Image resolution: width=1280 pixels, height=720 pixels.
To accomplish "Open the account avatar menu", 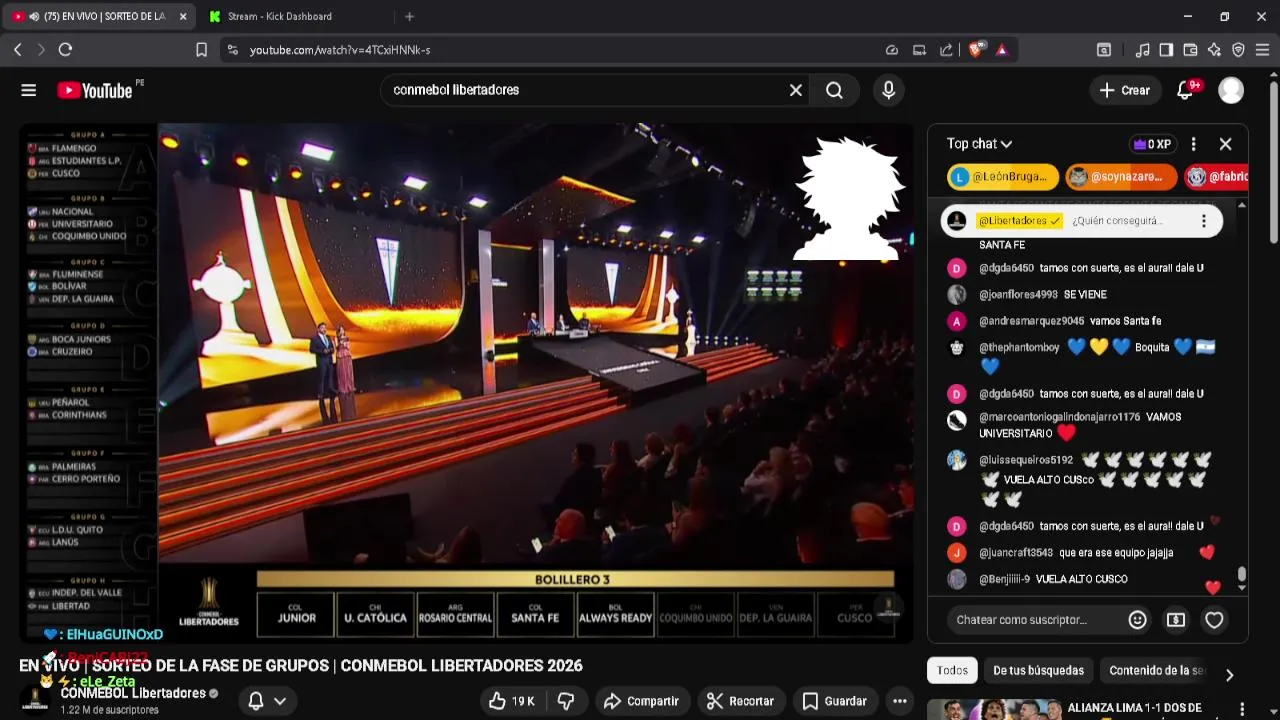I will (x=1231, y=90).
